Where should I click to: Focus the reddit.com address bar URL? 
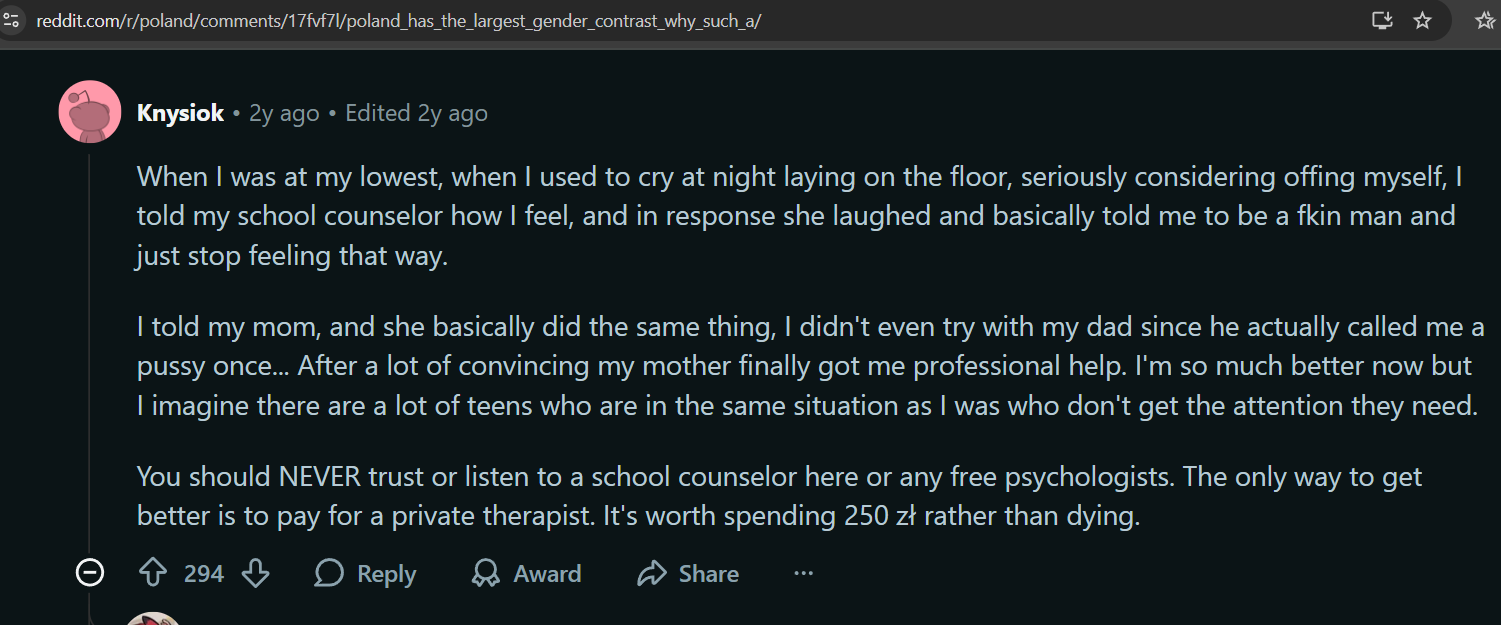click(x=400, y=20)
